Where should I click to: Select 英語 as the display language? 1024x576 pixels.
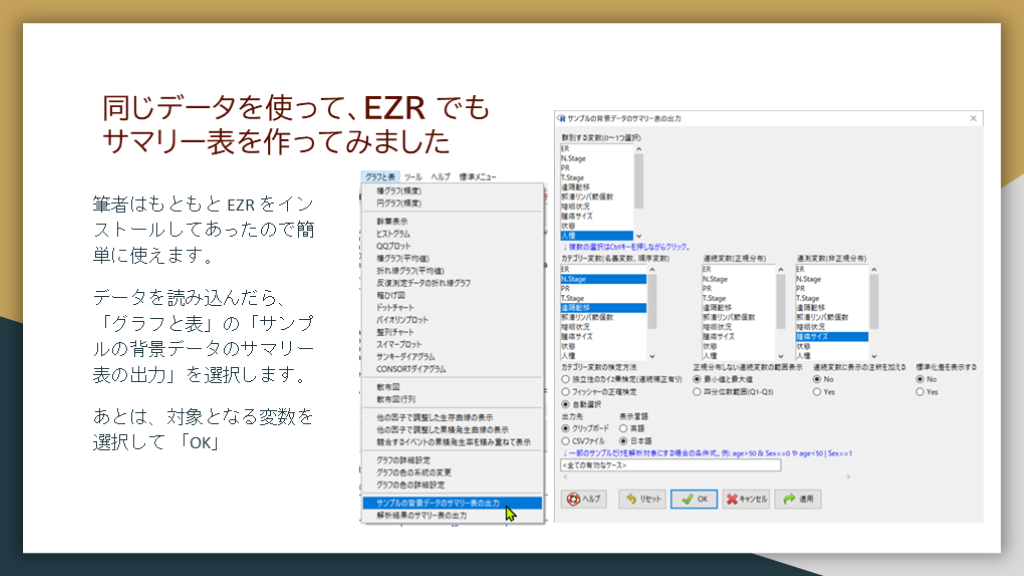tap(625, 429)
